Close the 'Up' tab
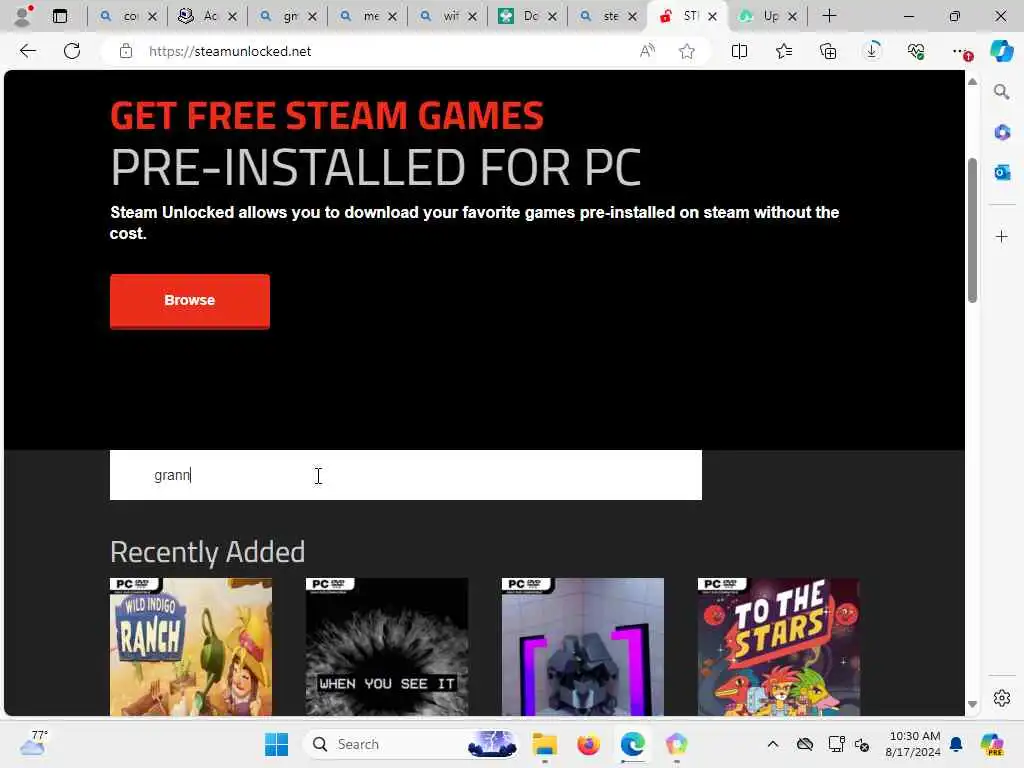Viewport: 1024px width, 768px height. click(x=792, y=16)
